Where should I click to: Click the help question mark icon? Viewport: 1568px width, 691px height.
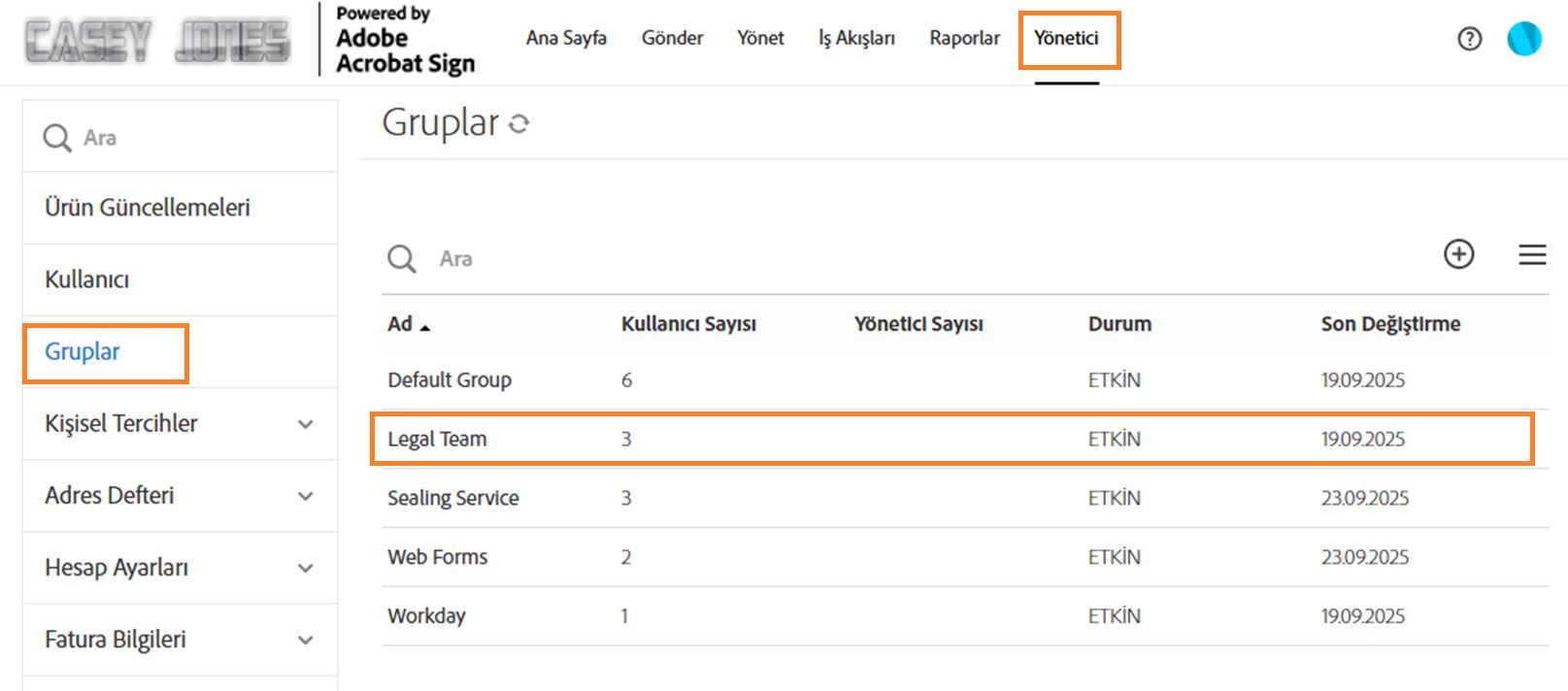coord(1469,39)
